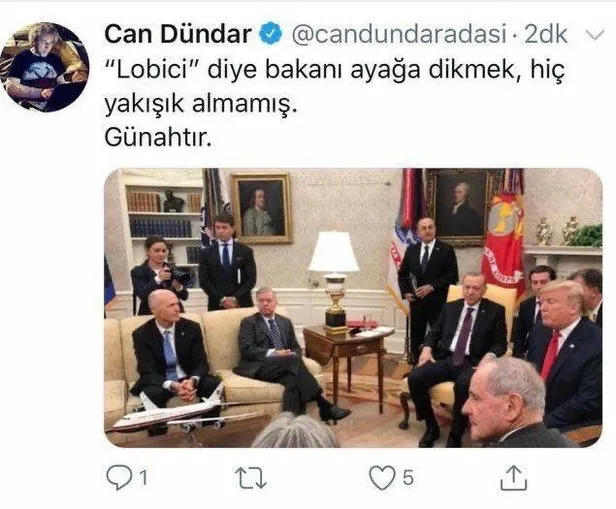View the like count number 5
This screenshot has width=616, height=509.
pyautogui.click(x=408, y=478)
